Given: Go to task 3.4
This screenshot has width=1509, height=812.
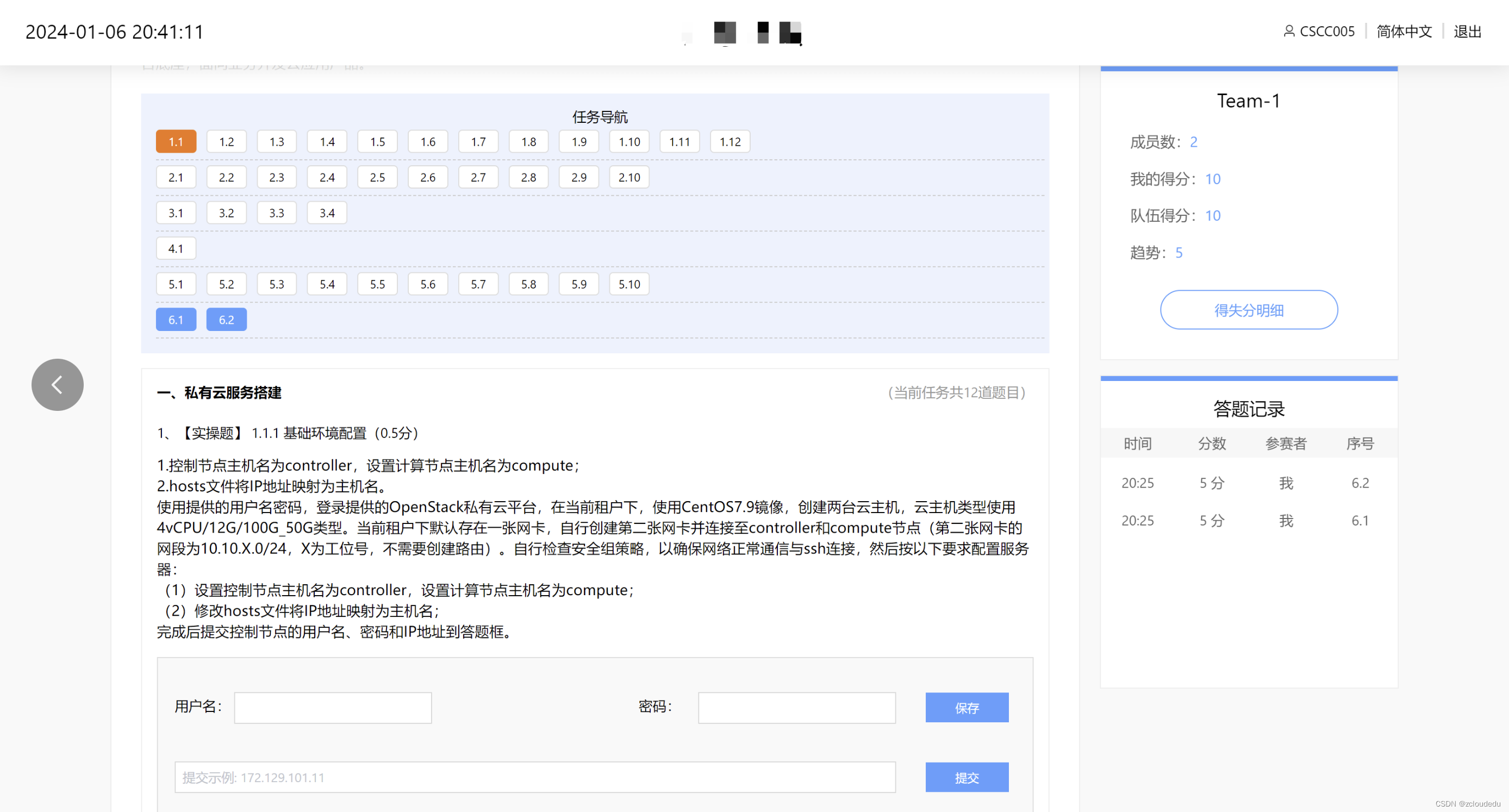Looking at the screenshot, I should pyautogui.click(x=327, y=213).
